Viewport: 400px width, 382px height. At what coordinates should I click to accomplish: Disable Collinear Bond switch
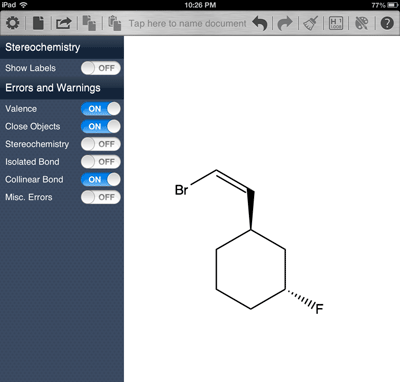pos(100,179)
